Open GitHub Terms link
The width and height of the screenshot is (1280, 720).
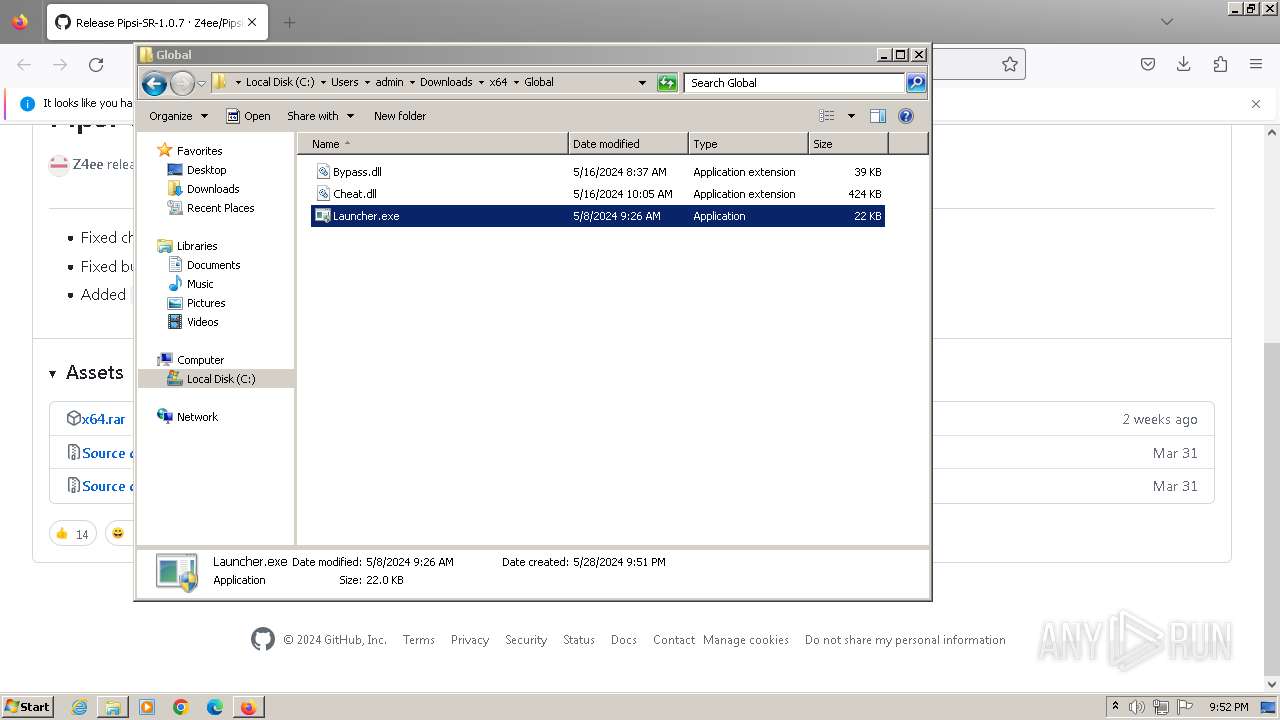pyautogui.click(x=419, y=640)
